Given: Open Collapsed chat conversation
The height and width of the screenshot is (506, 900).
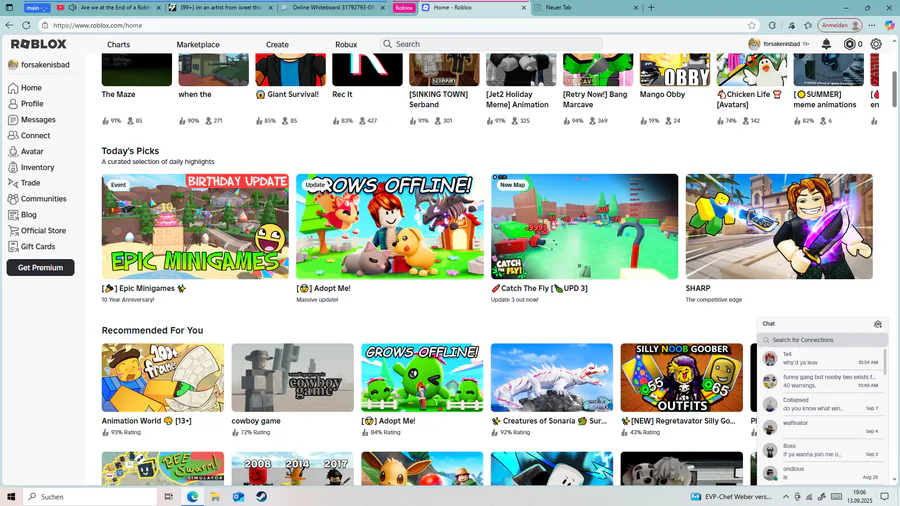Looking at the screenshot, I should point(821,404).
